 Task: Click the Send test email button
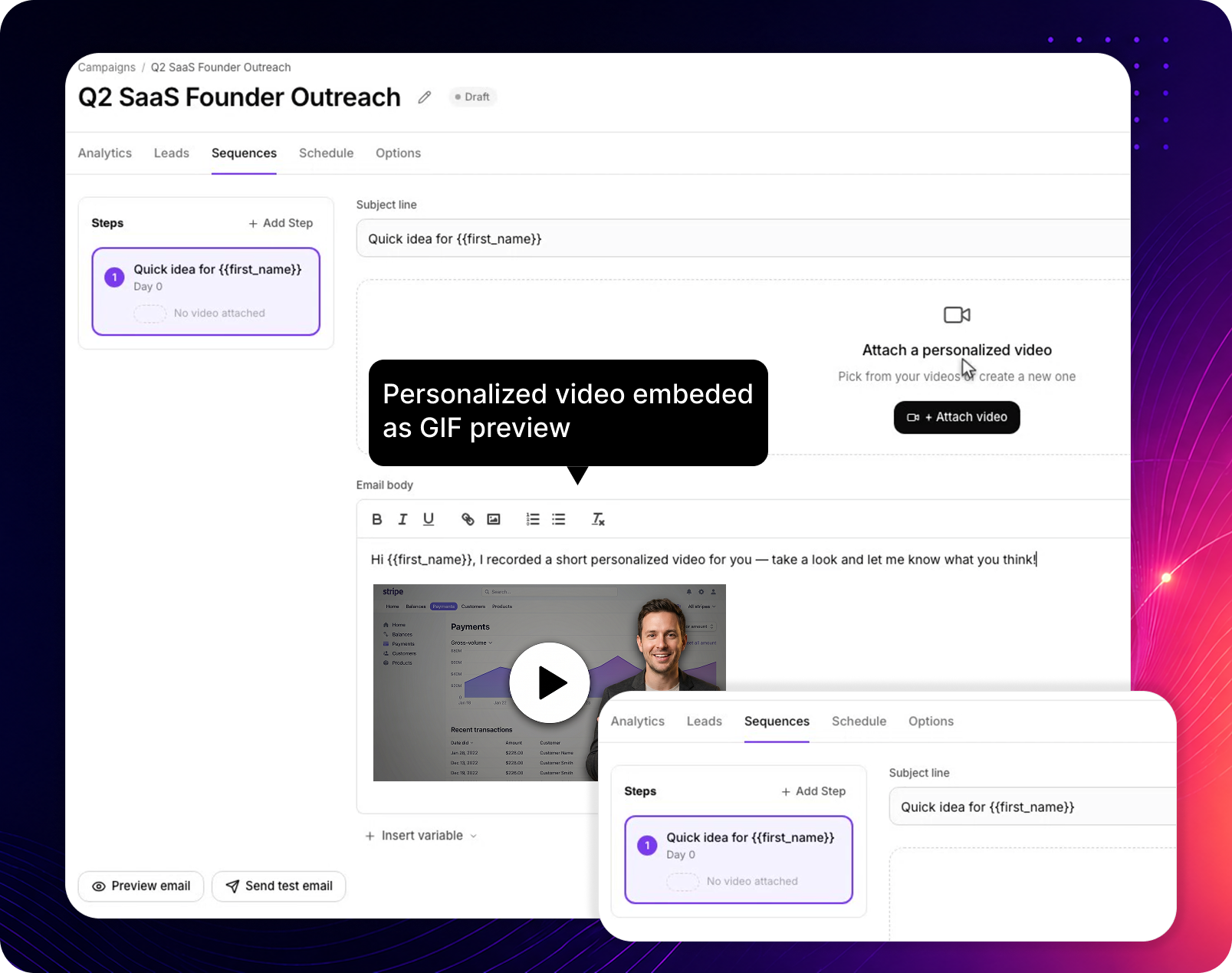(279, 886)
